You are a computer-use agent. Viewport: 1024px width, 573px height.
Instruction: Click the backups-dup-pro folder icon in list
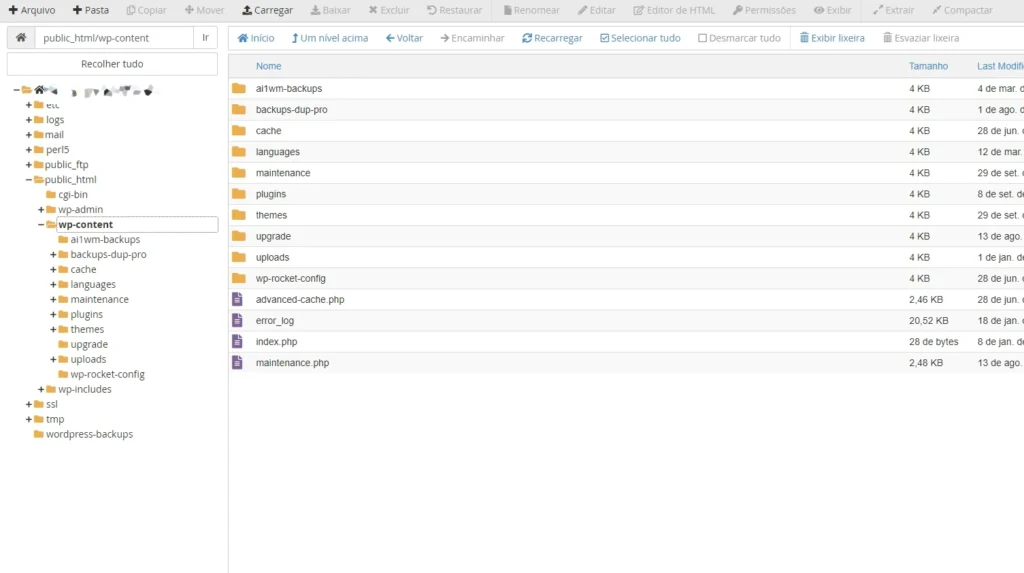pos(239,109)
